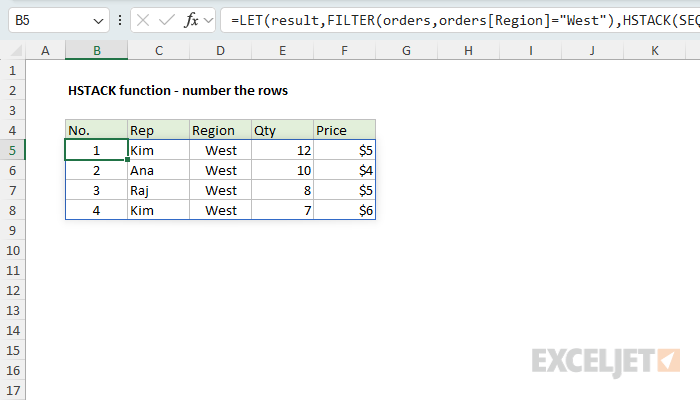Click the Qty cell showing 12

pos(283,150)
